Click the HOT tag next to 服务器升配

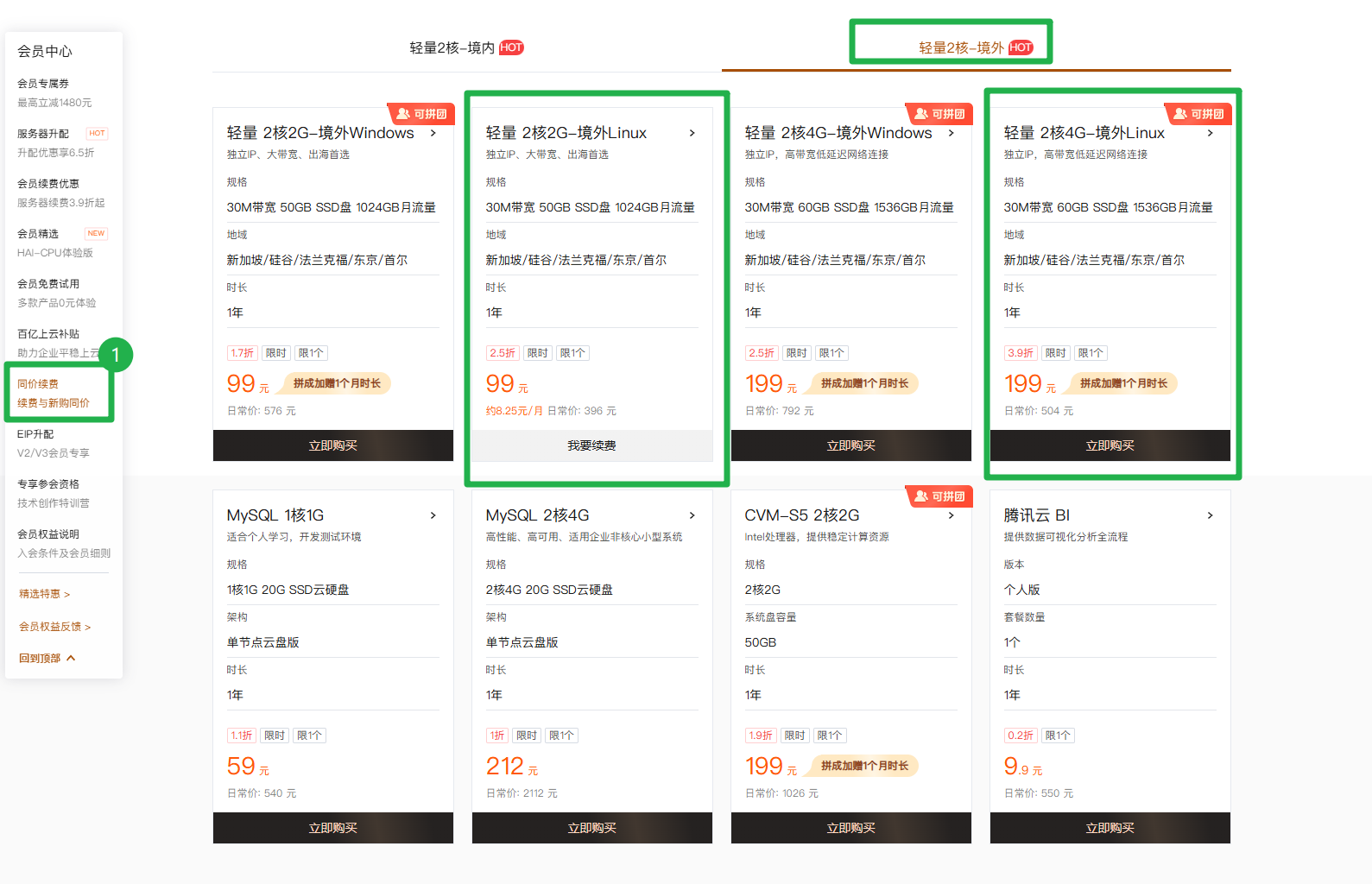click(97, 134)
